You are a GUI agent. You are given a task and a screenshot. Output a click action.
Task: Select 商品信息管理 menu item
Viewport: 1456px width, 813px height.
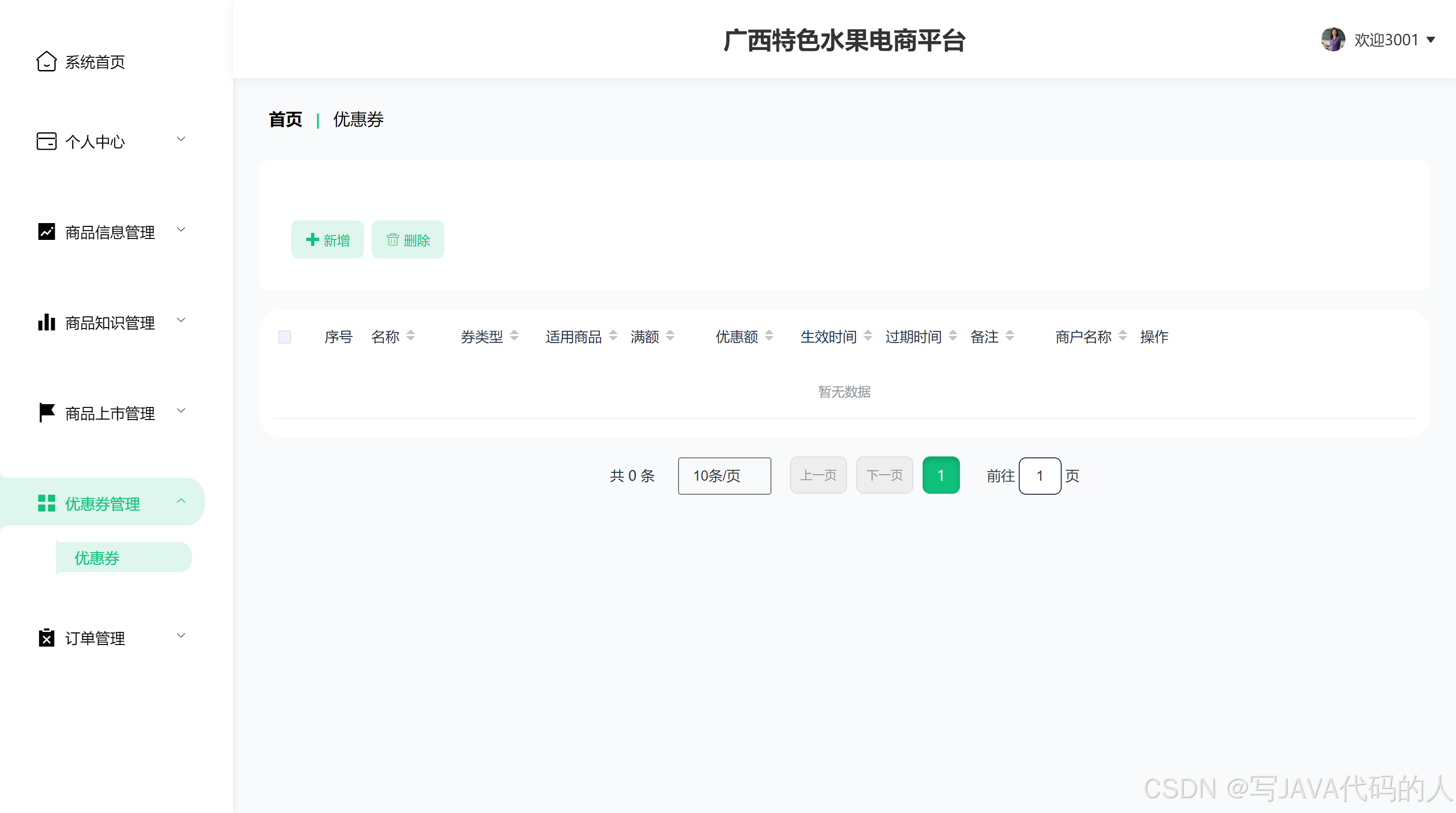point(111,232)
